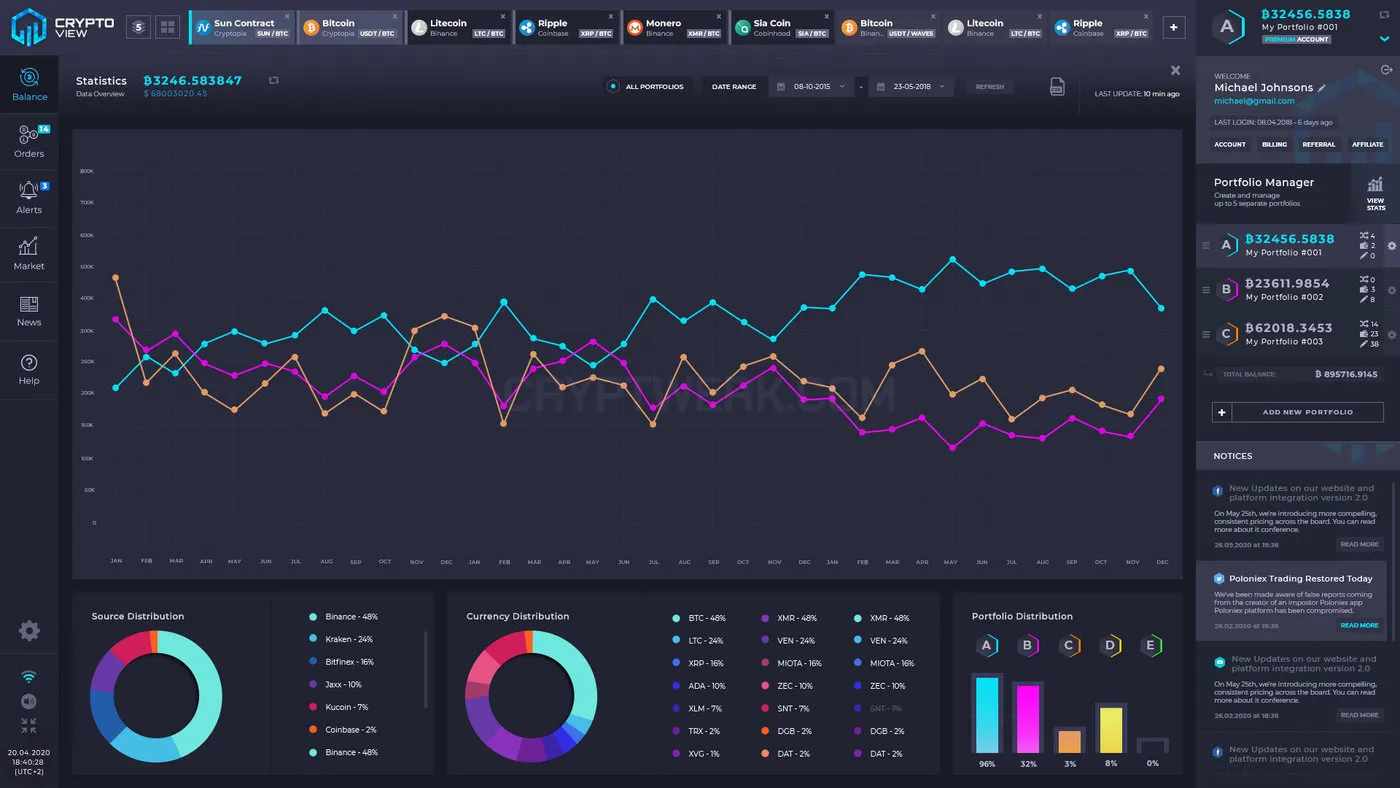Image resolution: width=1400 pixels, height=788 pixels.
Task: Select portfolio A cyan bar in distribution
Action: pos(987,714)
